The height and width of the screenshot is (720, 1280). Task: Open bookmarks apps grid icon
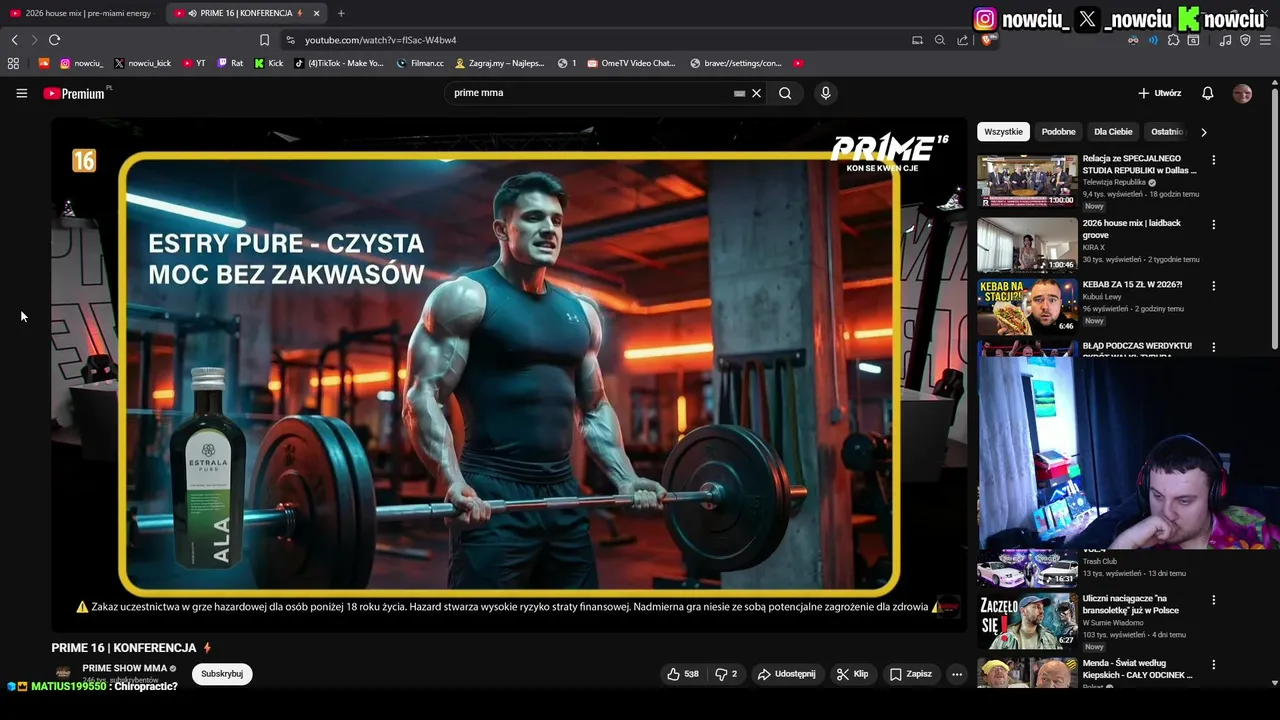coord(13,63)
